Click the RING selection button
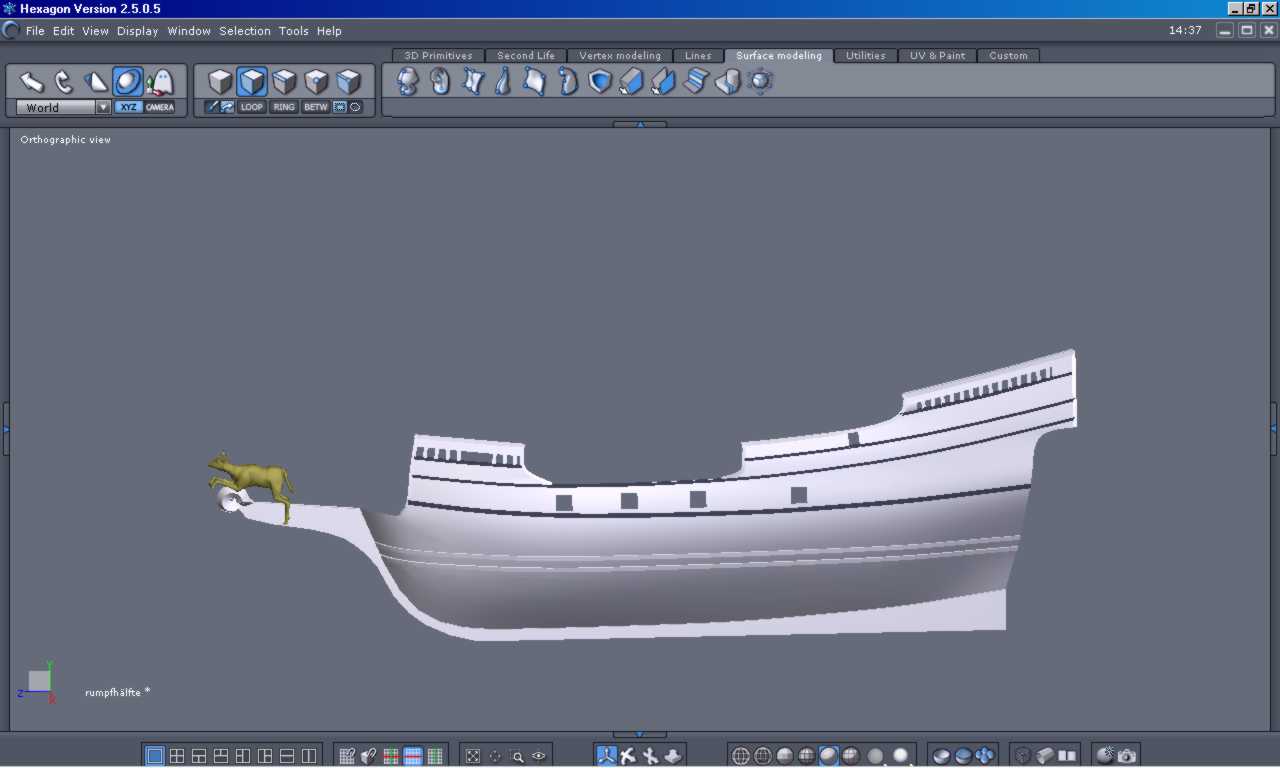Viewport: 1280px width, 768px height. pos(284,107)
